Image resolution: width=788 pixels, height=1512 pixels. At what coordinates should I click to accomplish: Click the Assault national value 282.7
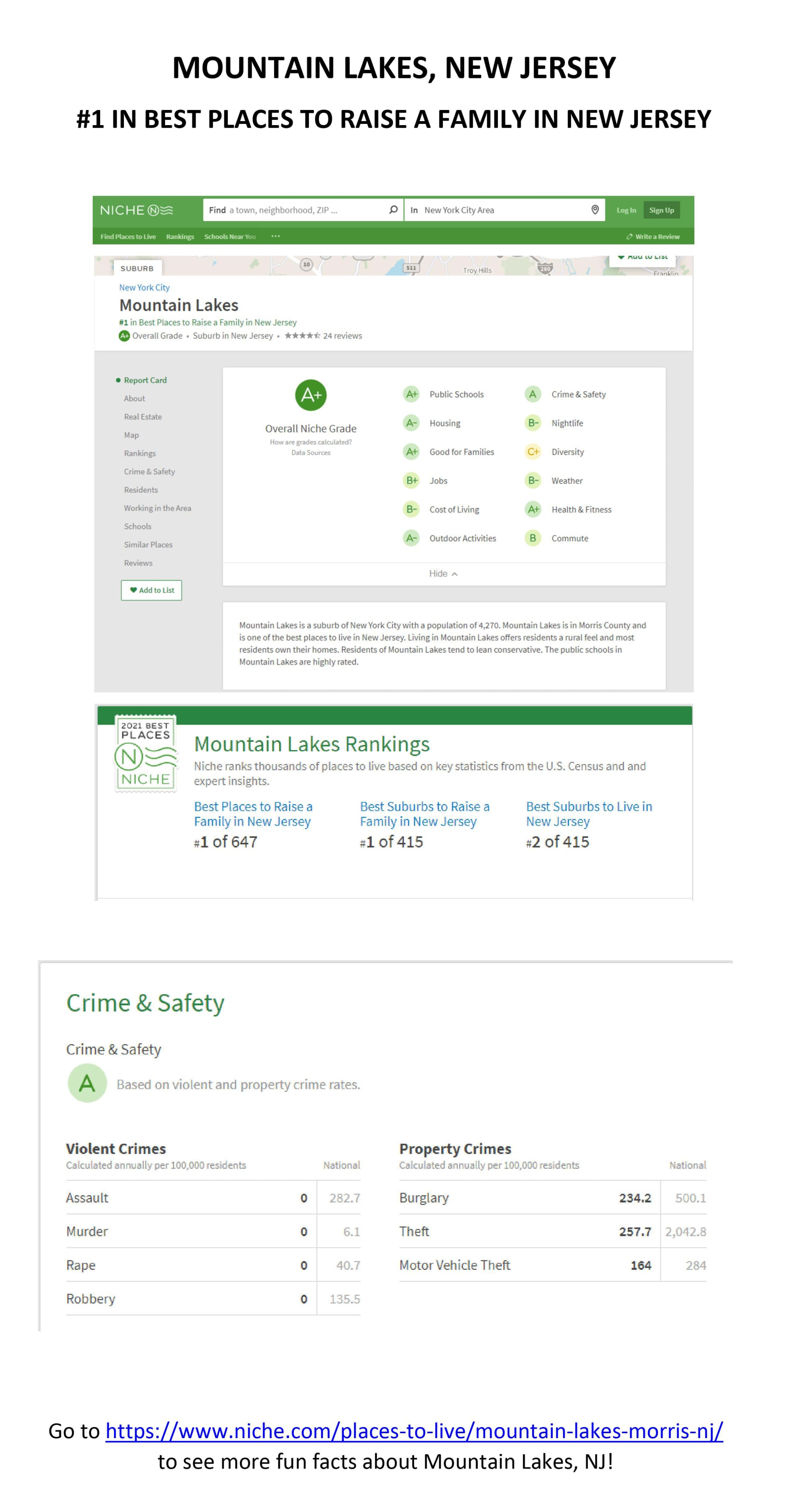click(x=345, y=1197)
